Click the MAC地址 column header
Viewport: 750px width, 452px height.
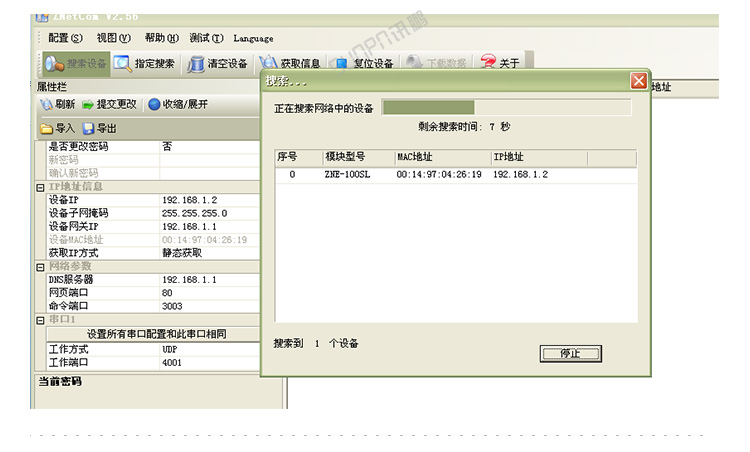pos(443,157)
